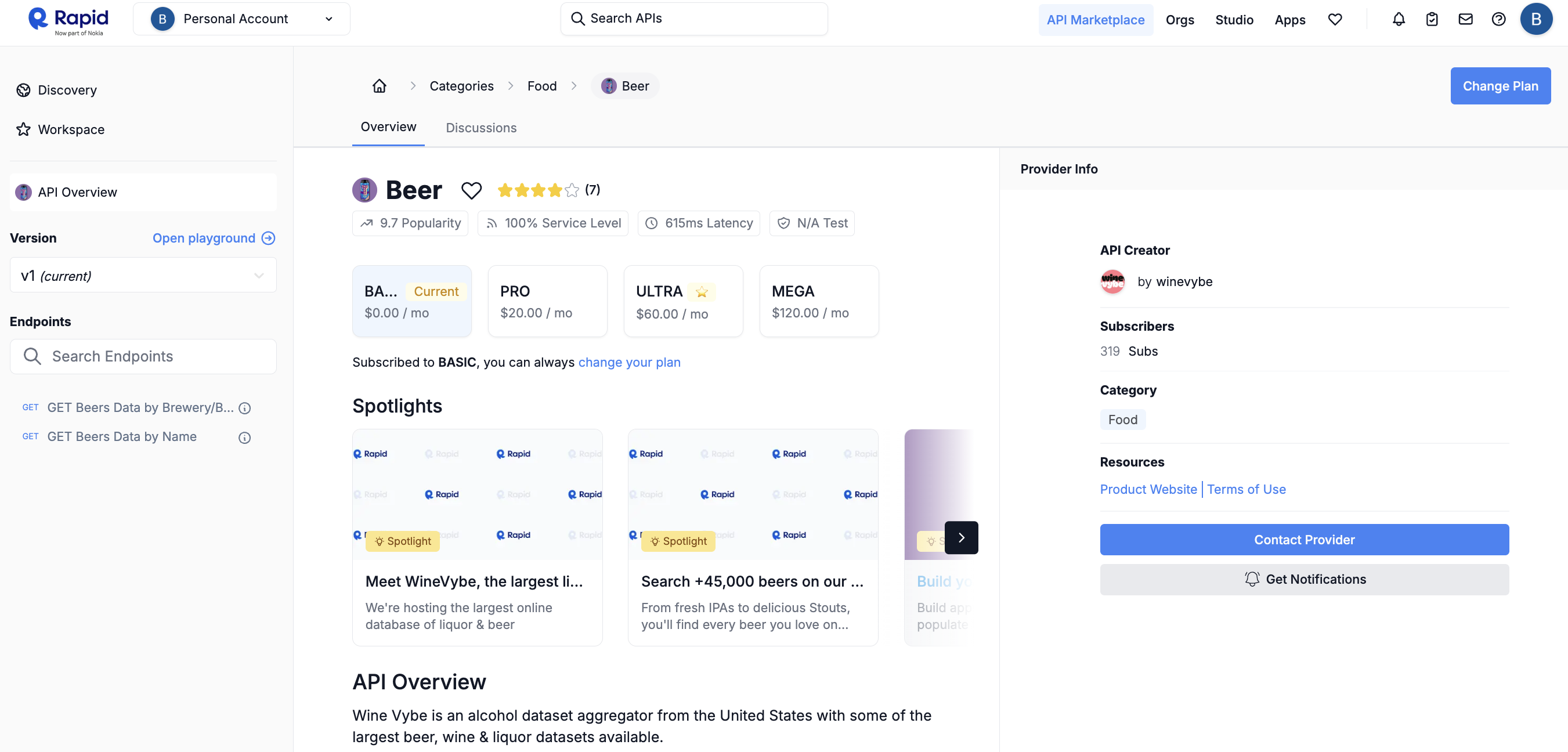Open Apps in top navigation
The height and width of the screenshot is (752, 1568).
(x=1289, y=20)
